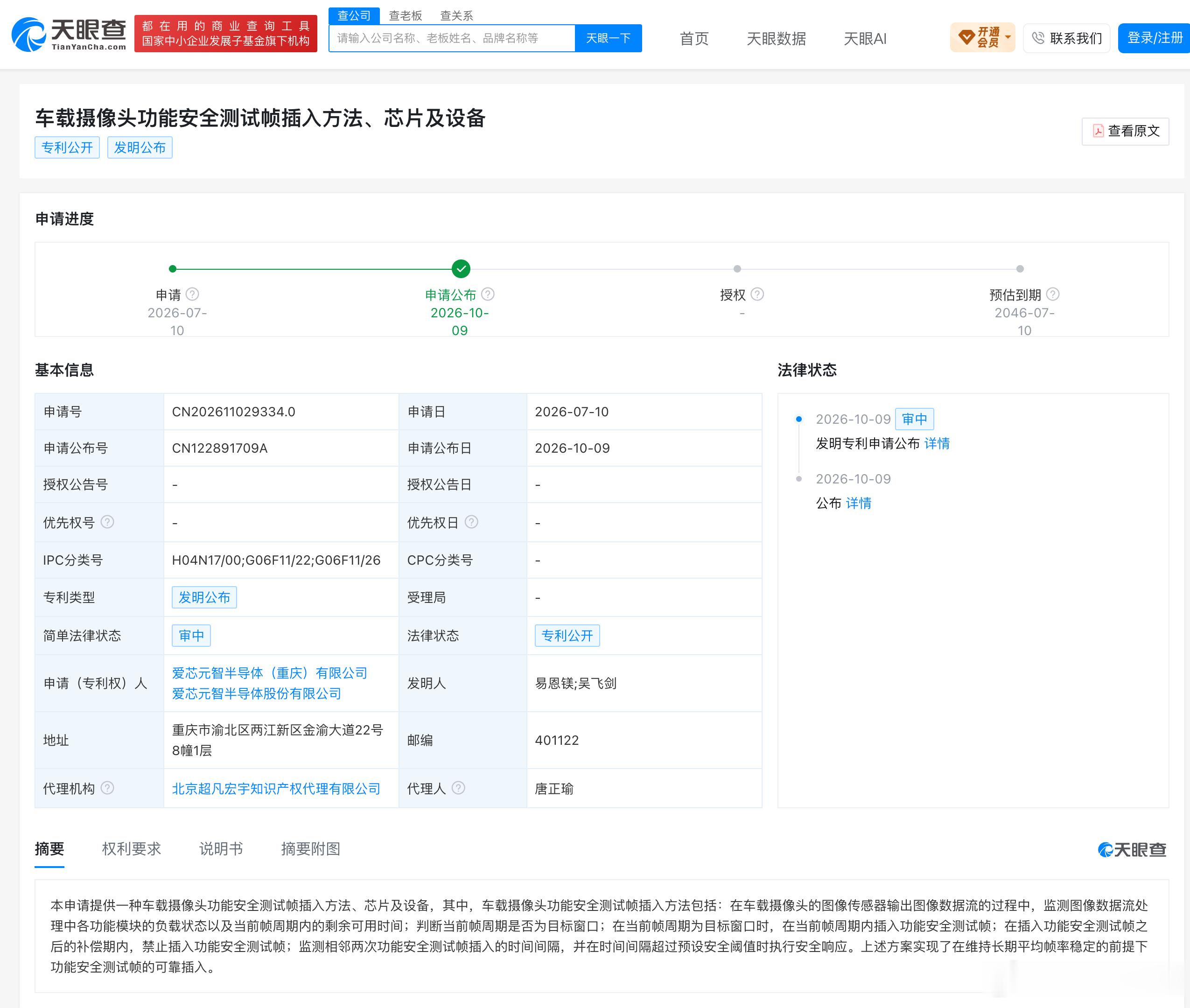Select the 查公司 search tab
This screenshot has height=1008, width=1190.
pos(354,16)
